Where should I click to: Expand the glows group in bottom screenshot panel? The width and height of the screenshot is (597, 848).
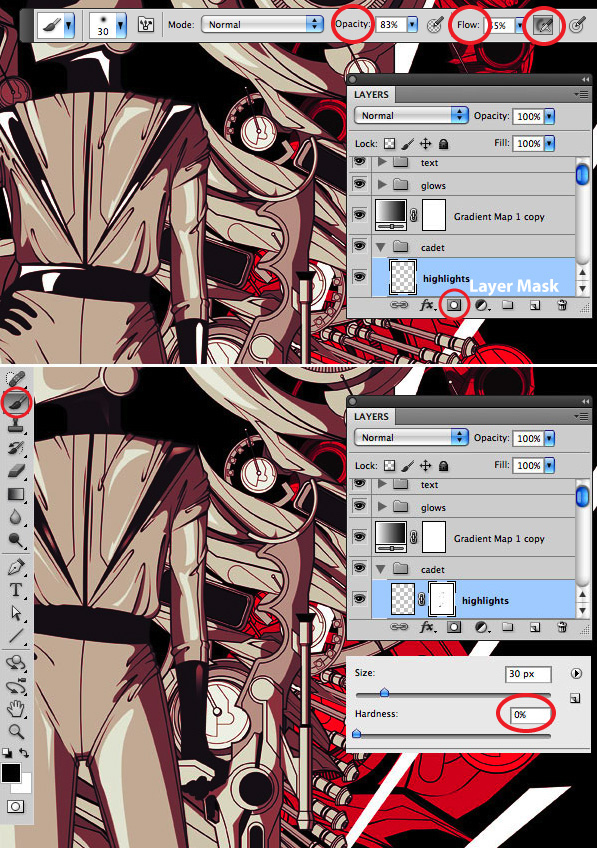[382, 507]
